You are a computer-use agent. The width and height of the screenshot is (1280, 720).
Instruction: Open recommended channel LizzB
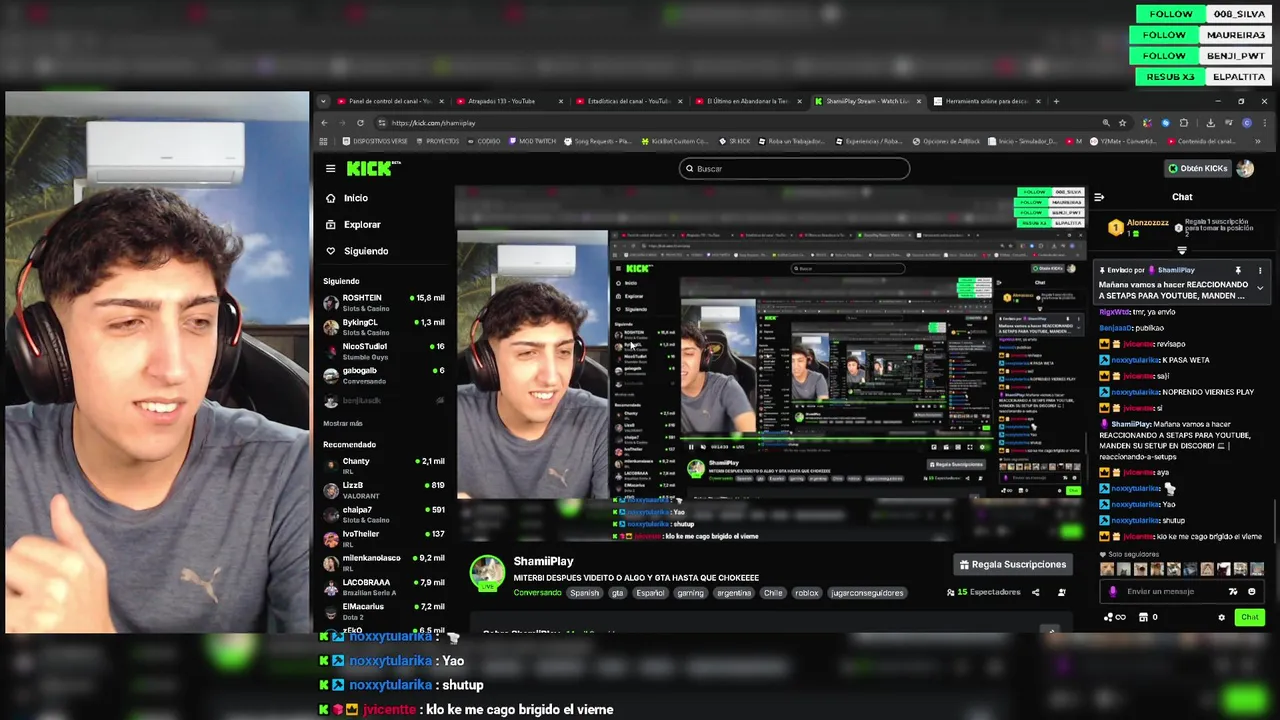pyautogui.click(x=384, y=490)
